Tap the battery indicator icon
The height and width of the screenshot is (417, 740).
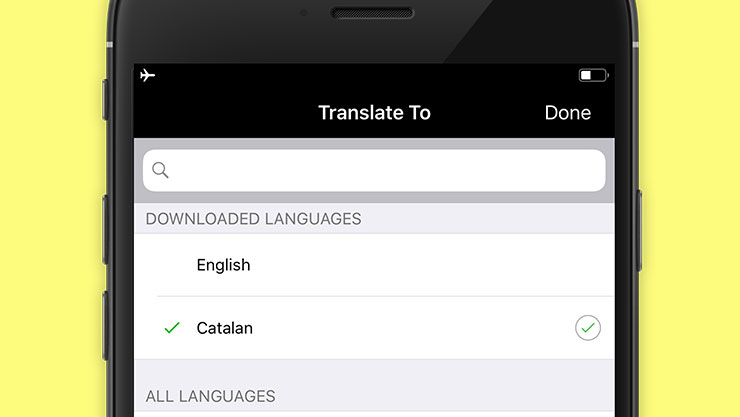point(593,75)
